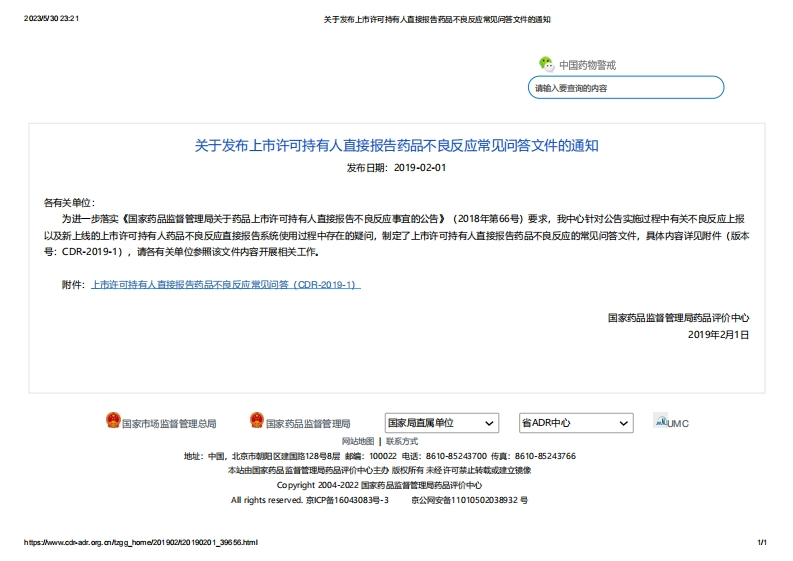Expand the 省ADR中心 dropdown

coord(576,423)
